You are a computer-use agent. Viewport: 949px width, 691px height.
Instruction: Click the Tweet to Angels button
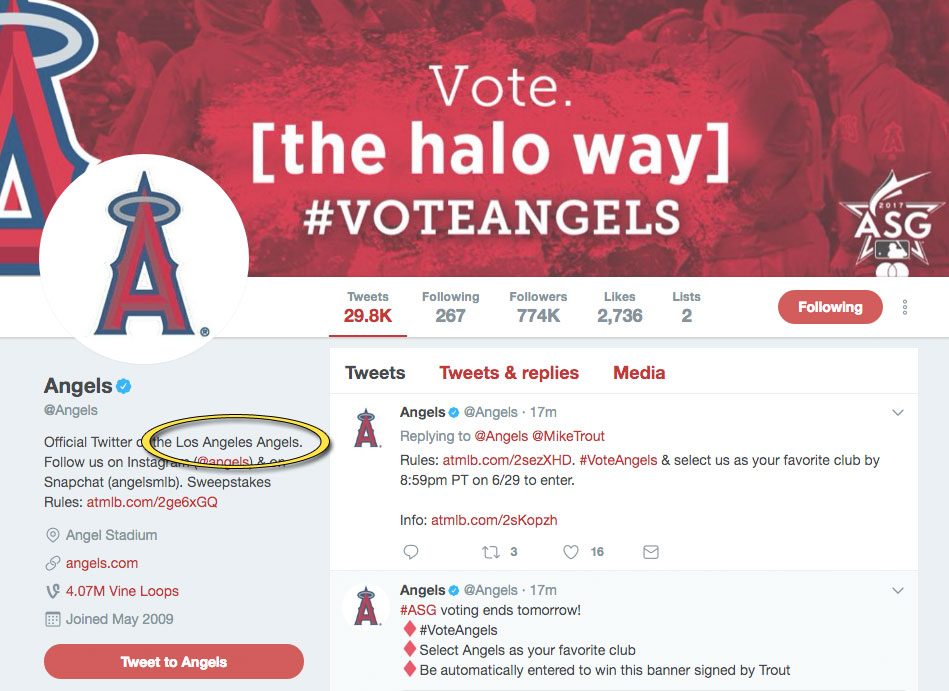tap(173, 661)
